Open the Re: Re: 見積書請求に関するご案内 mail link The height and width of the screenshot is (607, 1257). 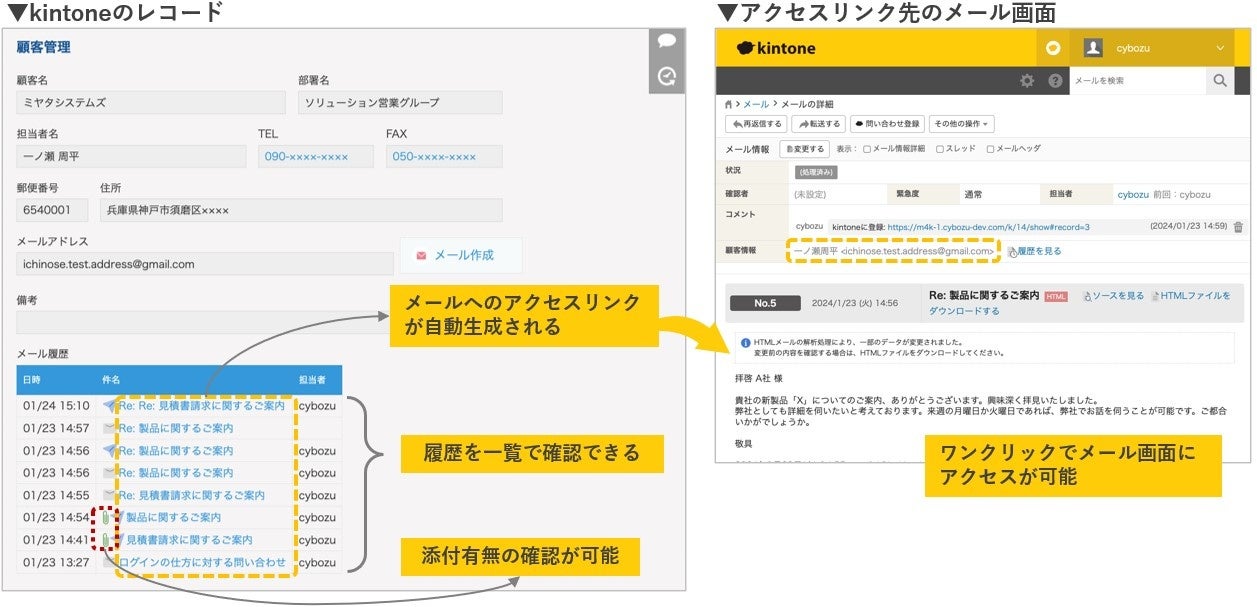pyautogui.click(x=202, y=406)
